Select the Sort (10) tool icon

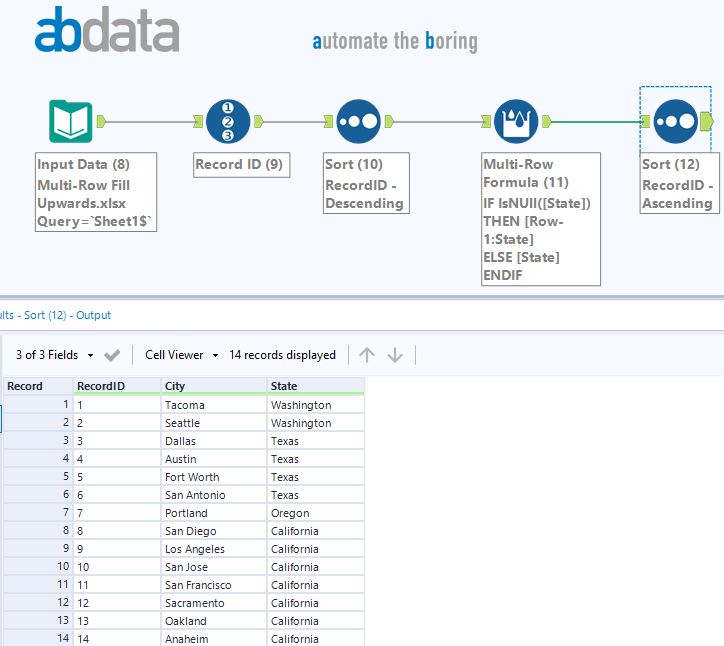[x=358, y=121]
